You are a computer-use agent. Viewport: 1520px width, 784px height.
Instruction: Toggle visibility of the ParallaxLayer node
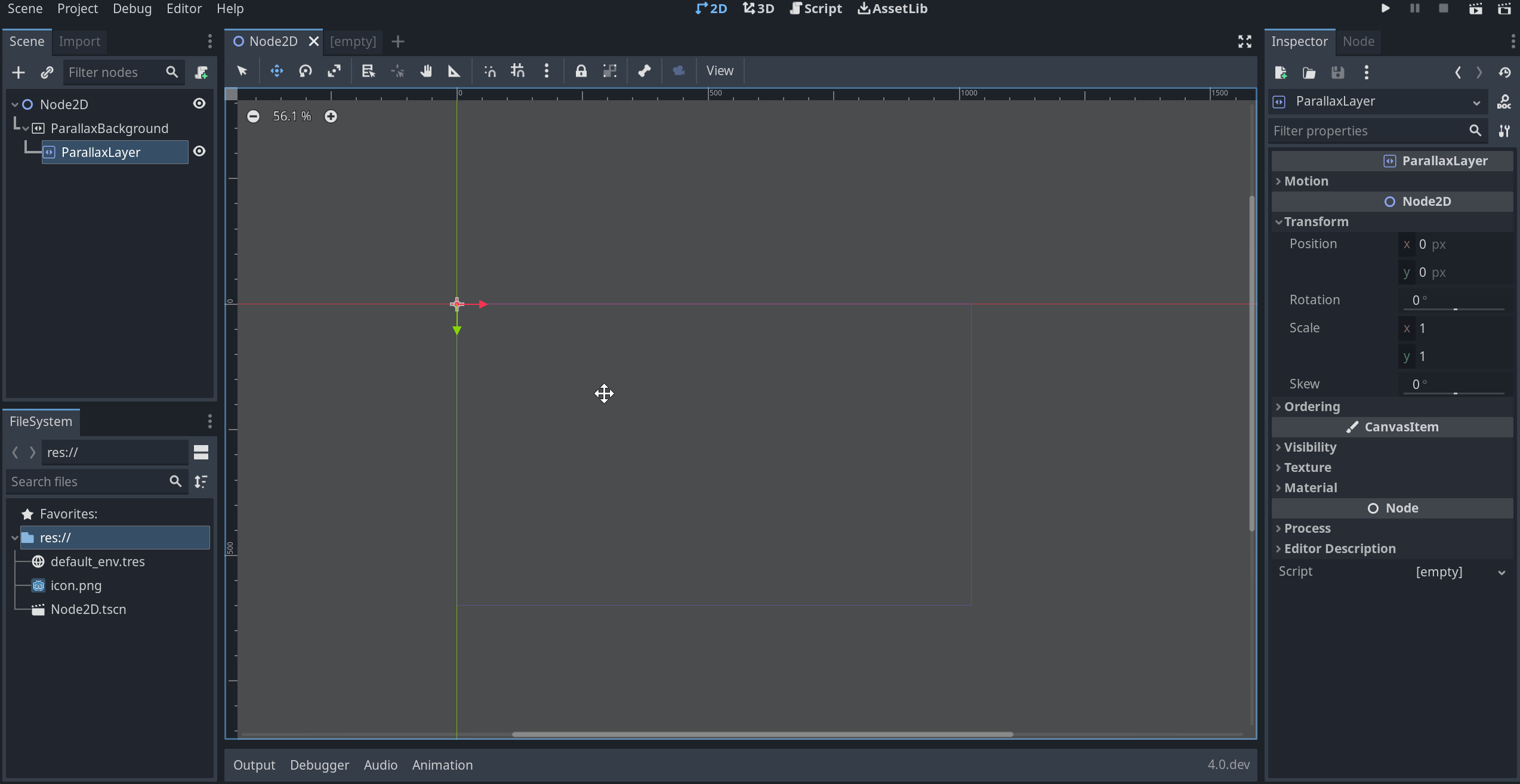pos(199,151)
